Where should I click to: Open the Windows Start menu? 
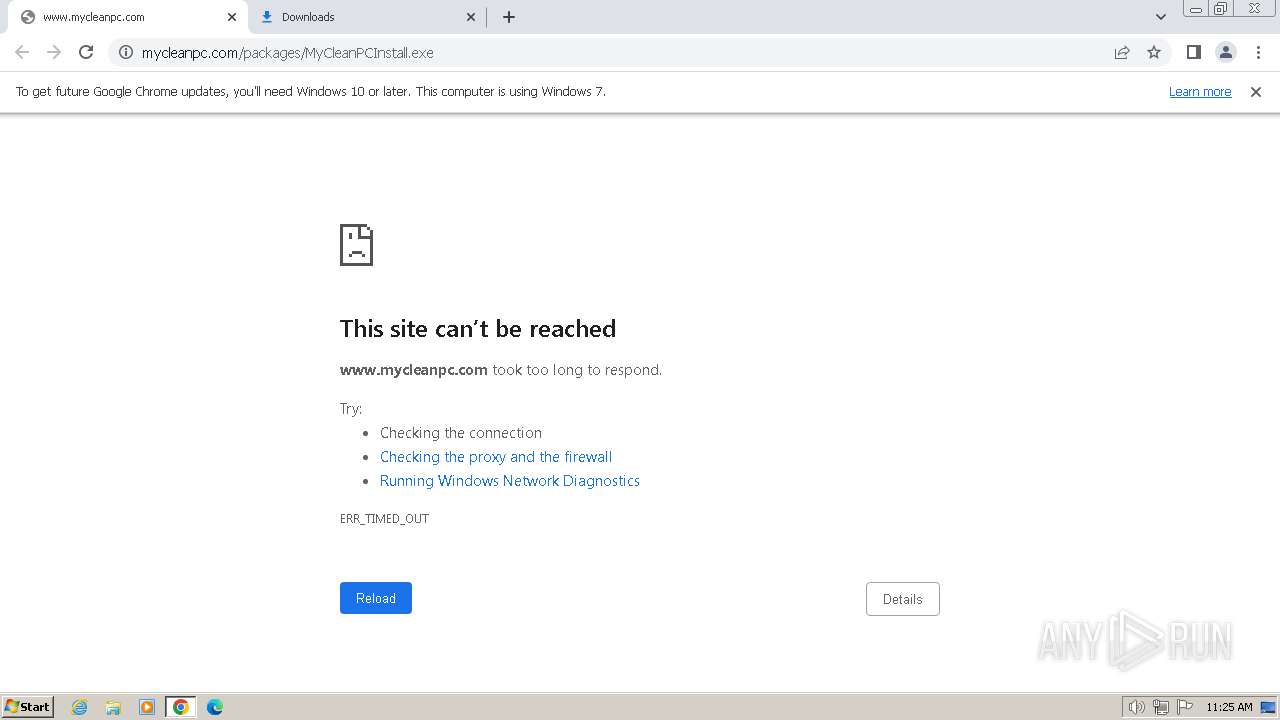28,707
